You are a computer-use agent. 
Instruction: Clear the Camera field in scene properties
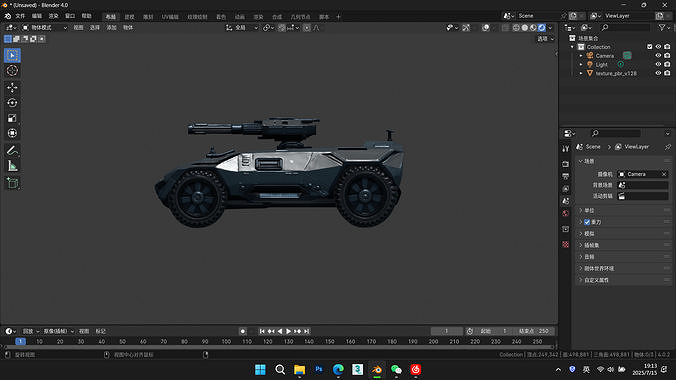coord(664,174)
